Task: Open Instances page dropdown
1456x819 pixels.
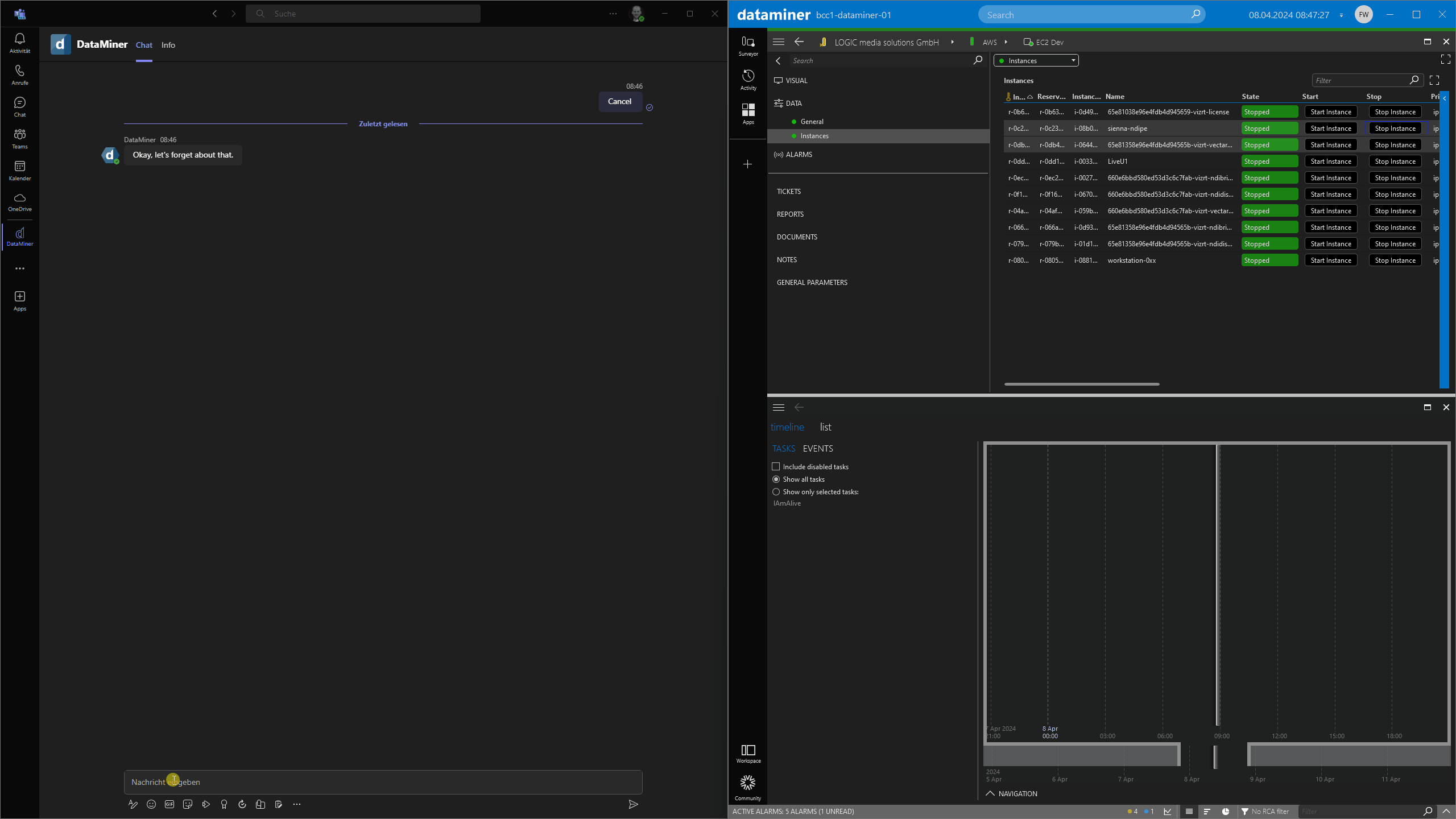Action: pos(1036,61)
